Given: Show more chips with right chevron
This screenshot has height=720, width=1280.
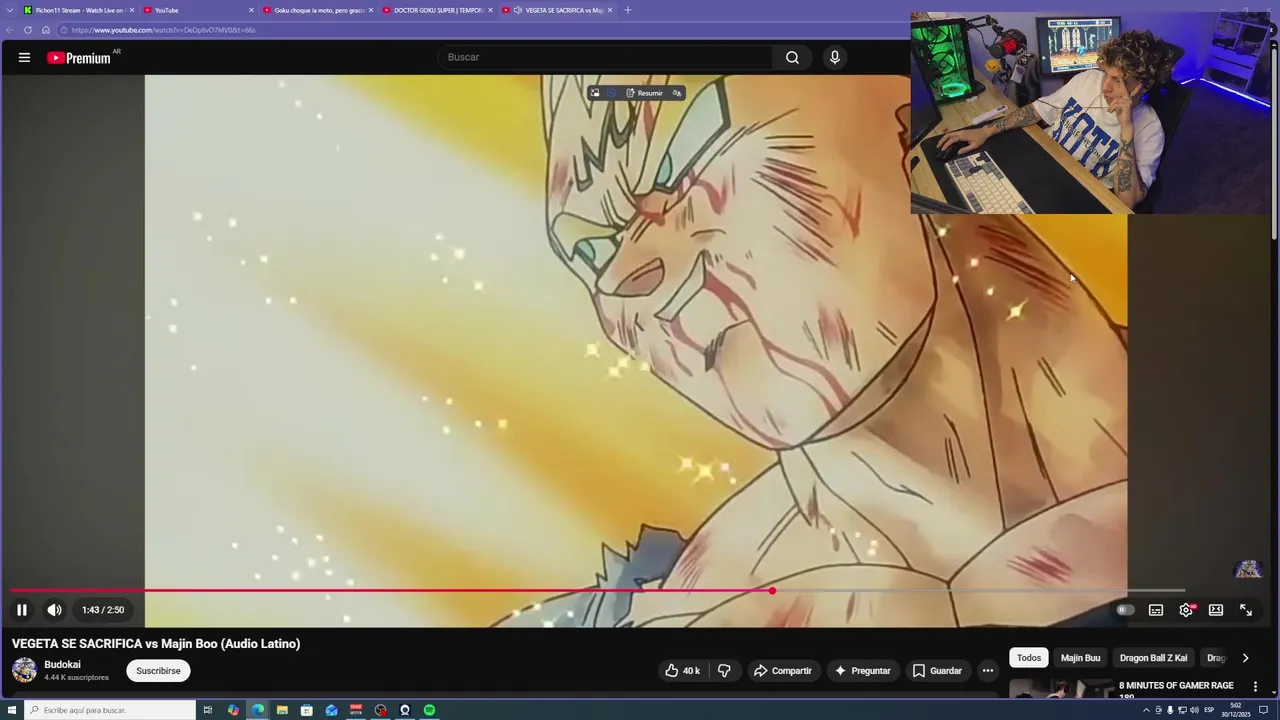Looking at the screenshot, I should click(x=1245, y=658).
